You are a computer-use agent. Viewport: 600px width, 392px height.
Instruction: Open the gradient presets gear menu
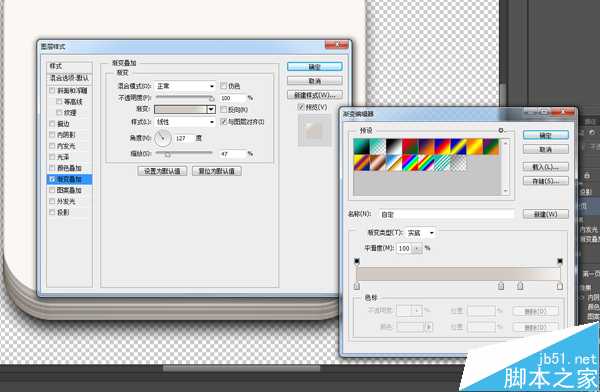(501, 131)
